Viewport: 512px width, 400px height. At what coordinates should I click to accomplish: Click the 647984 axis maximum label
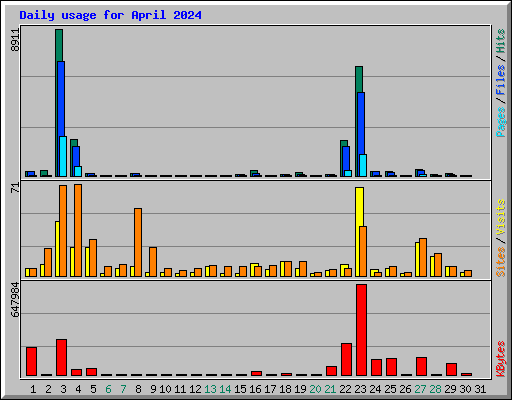(15, 299)
